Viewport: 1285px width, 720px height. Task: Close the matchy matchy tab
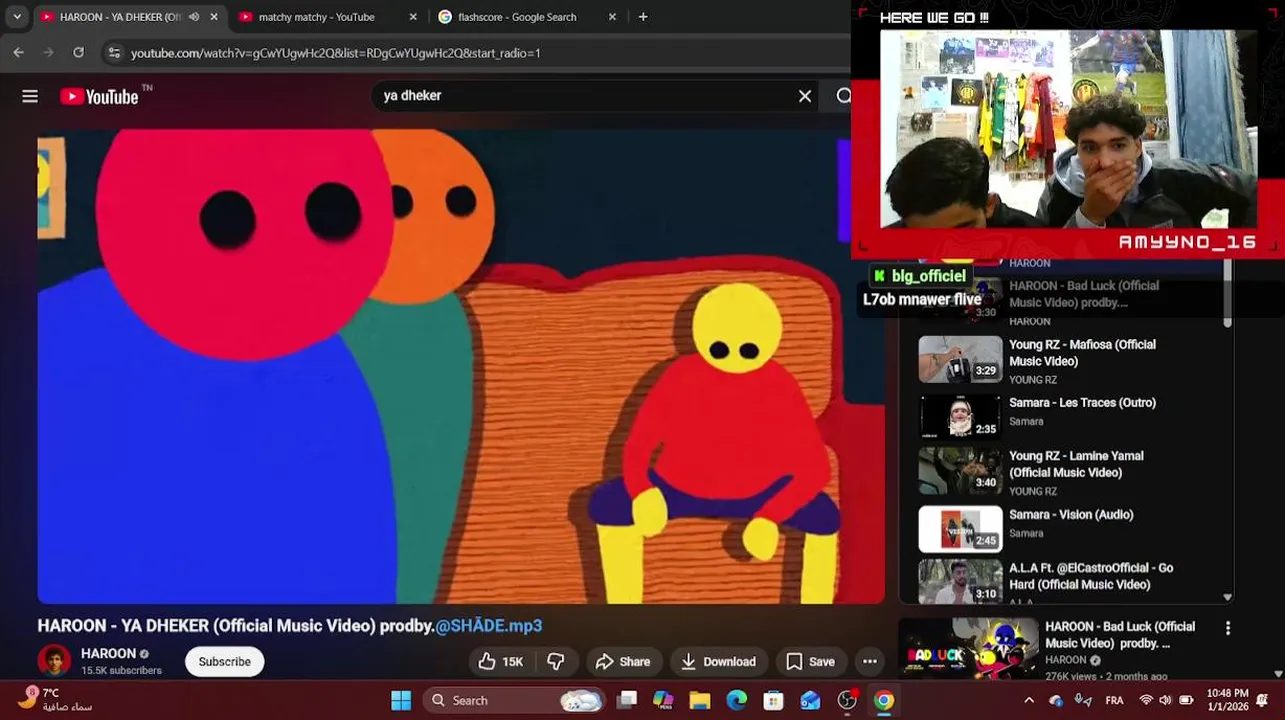point(413,17)
